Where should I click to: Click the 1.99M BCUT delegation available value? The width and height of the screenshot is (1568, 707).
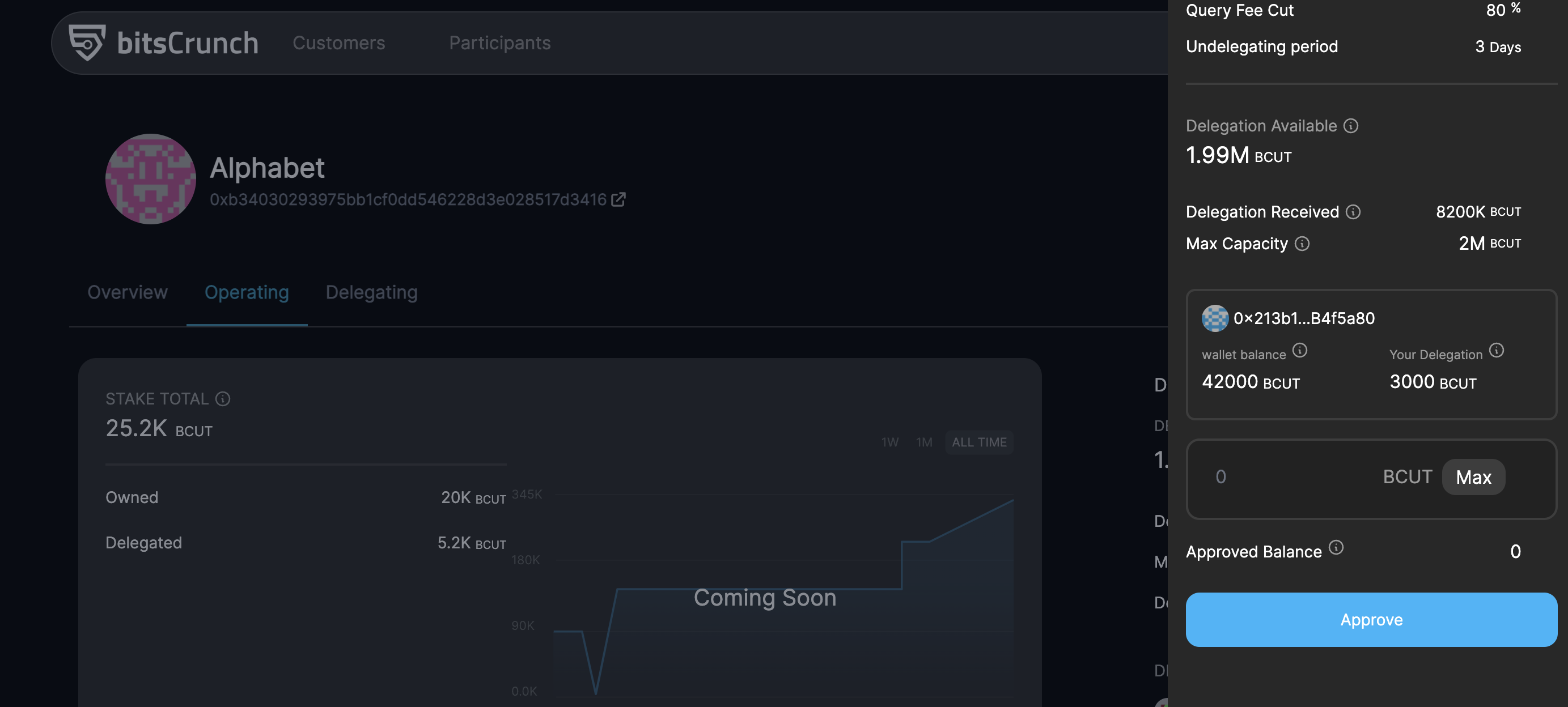coord(1239,155)
